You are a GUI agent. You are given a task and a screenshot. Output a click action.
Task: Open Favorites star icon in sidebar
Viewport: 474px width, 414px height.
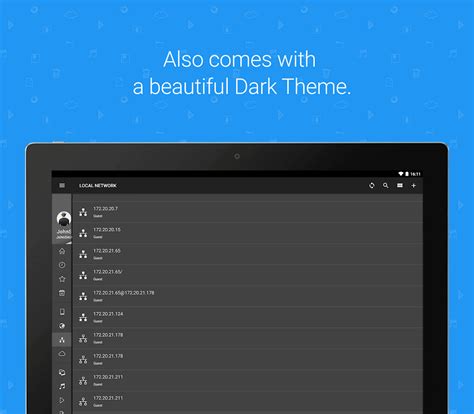[62, 279]
